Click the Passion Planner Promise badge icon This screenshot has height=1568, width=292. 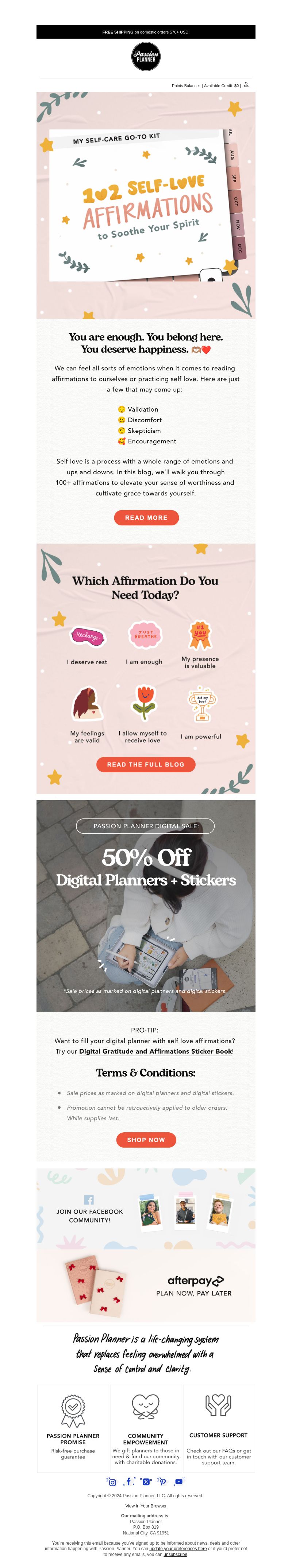(x=73, y=1411)
